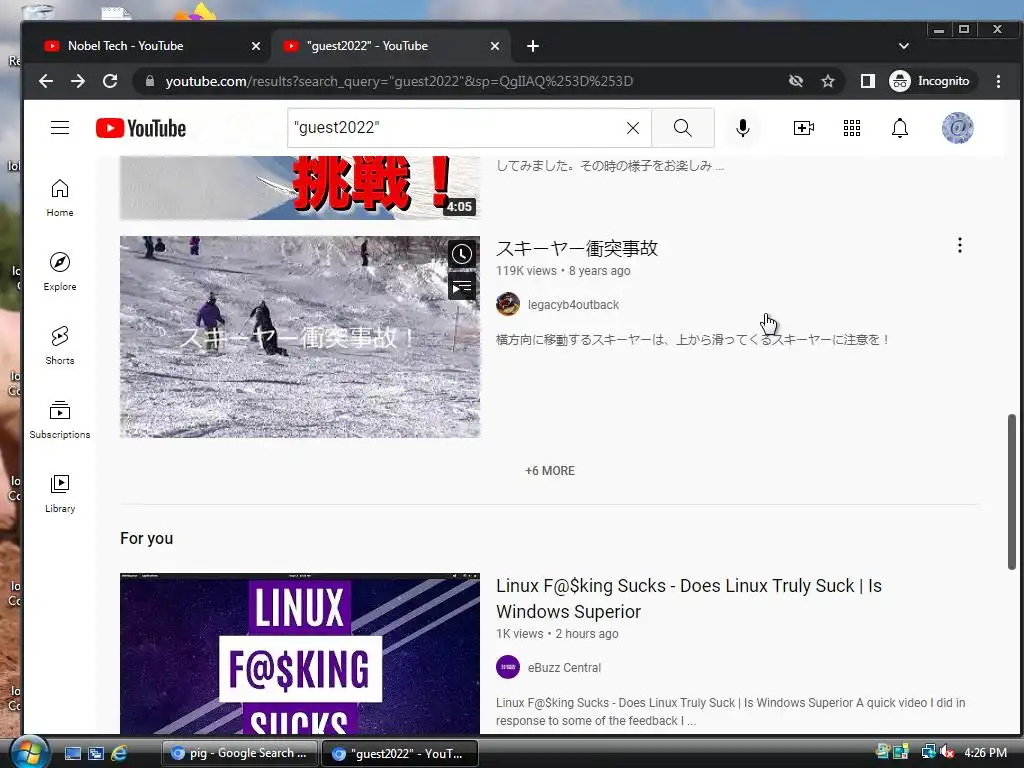Show desktop from quick launch
The height and width of the screenshot is (768, 1024).
[x=72, y=753]
